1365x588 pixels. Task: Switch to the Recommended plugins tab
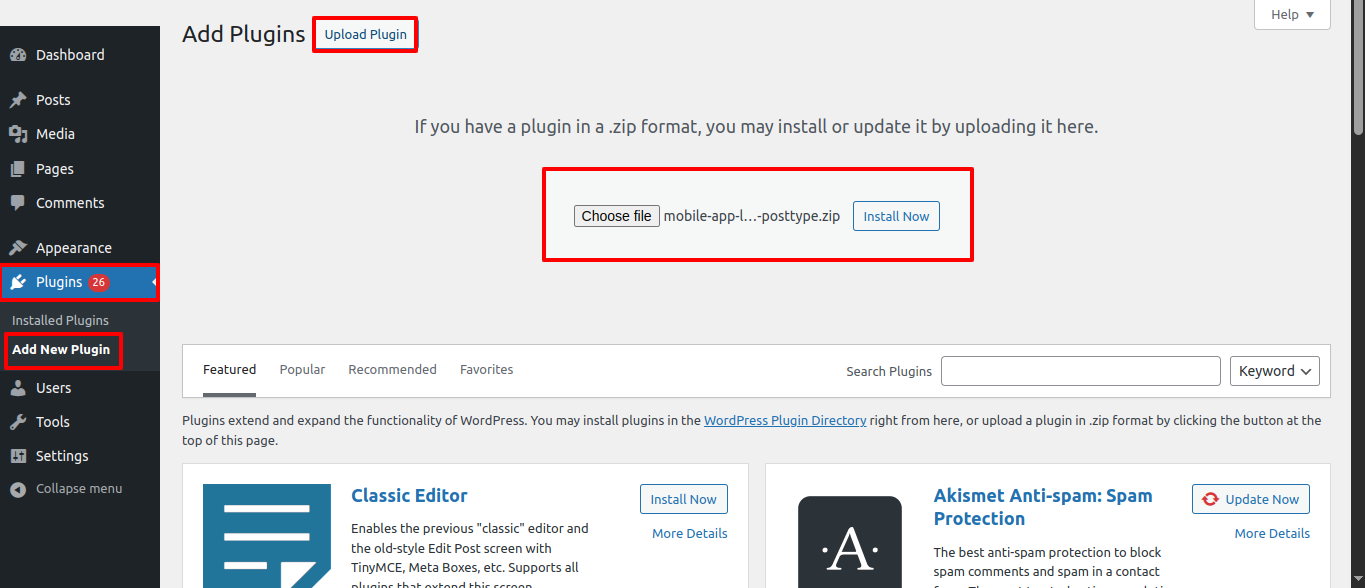(x=392, y=370)
